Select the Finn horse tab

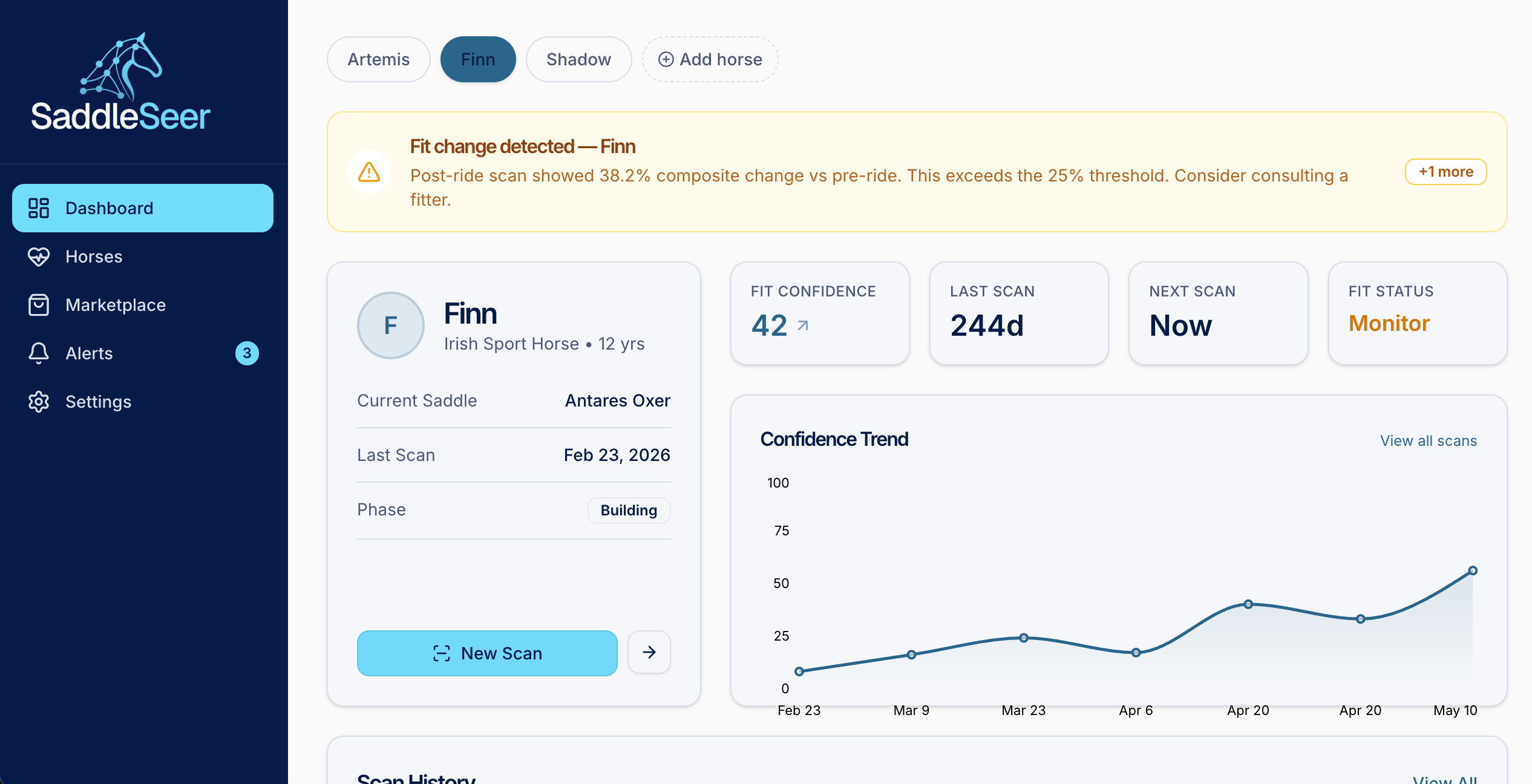pyautogui.click(x=478, y=59)
